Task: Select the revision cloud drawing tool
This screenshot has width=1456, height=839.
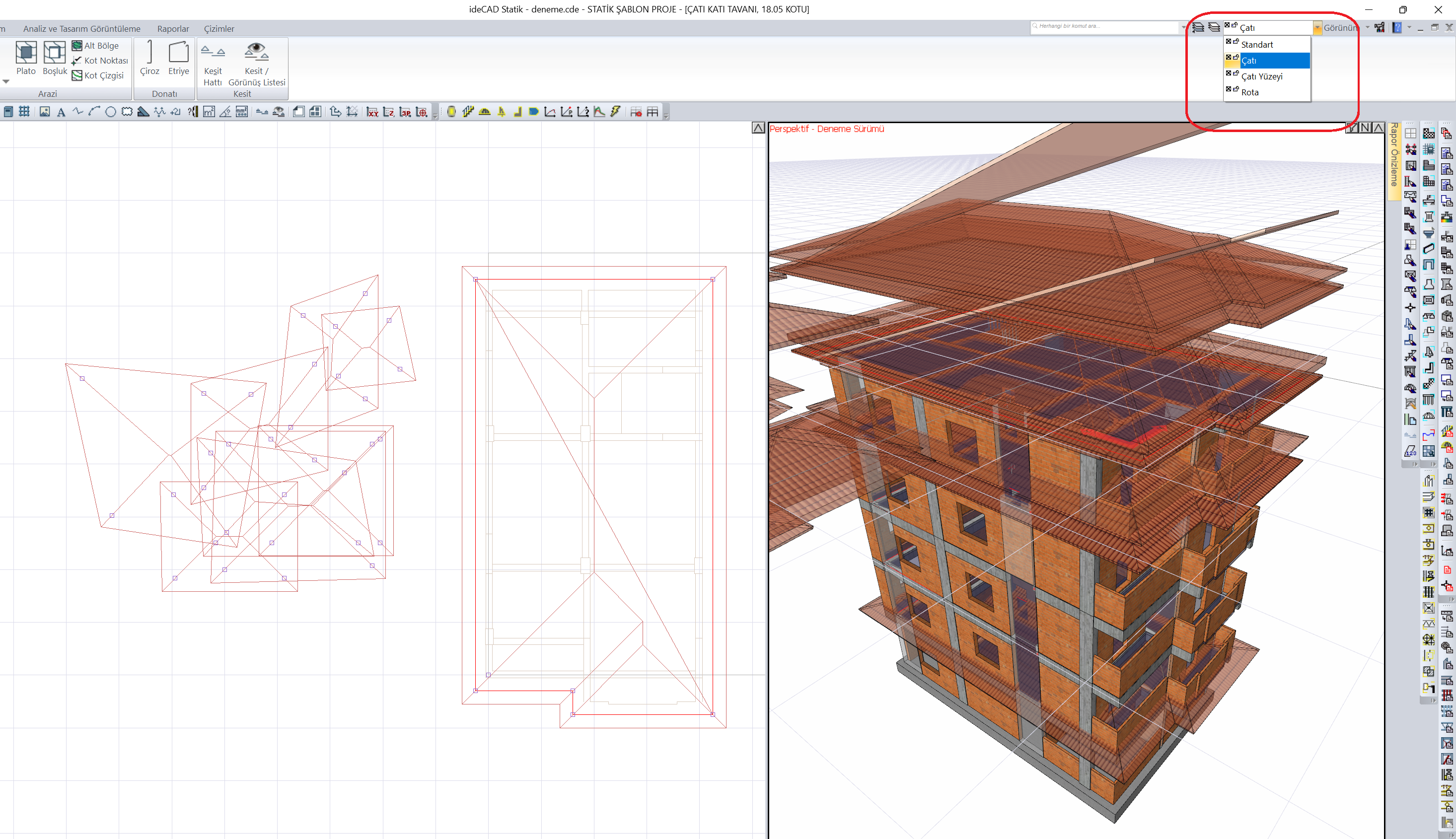Action: click(x=127, y=112)
